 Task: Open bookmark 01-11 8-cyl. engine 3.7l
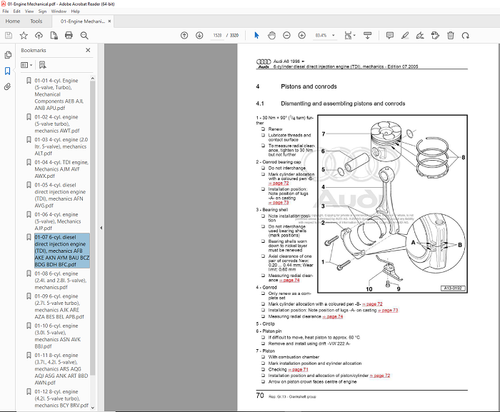(x=61, y=369)
